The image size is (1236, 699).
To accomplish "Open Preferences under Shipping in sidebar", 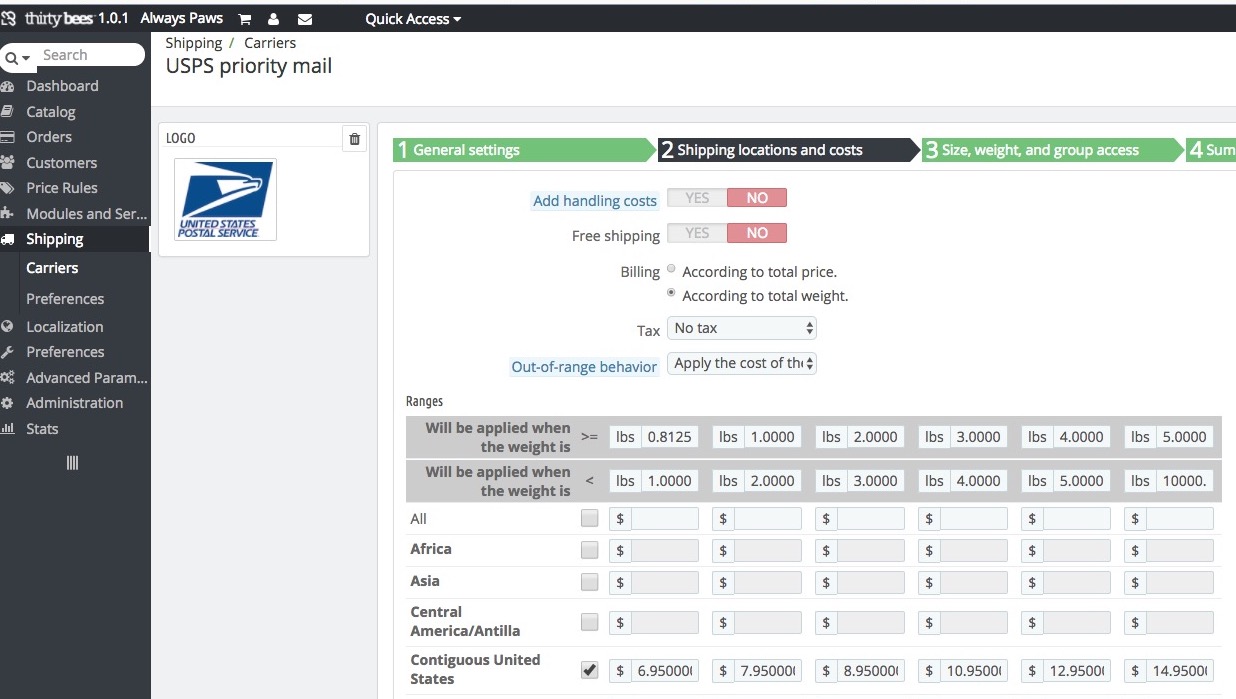I will click(65, 299).
